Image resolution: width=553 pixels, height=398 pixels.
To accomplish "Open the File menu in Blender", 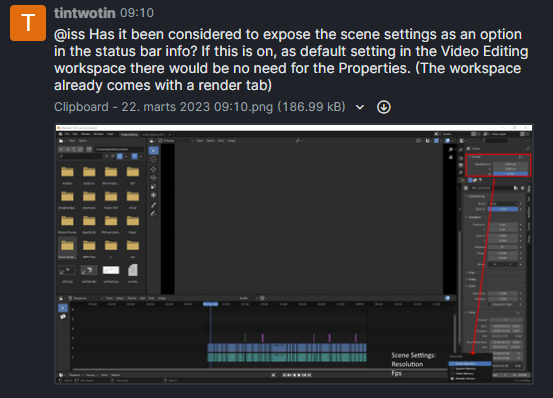I will [x=67, y=134].
